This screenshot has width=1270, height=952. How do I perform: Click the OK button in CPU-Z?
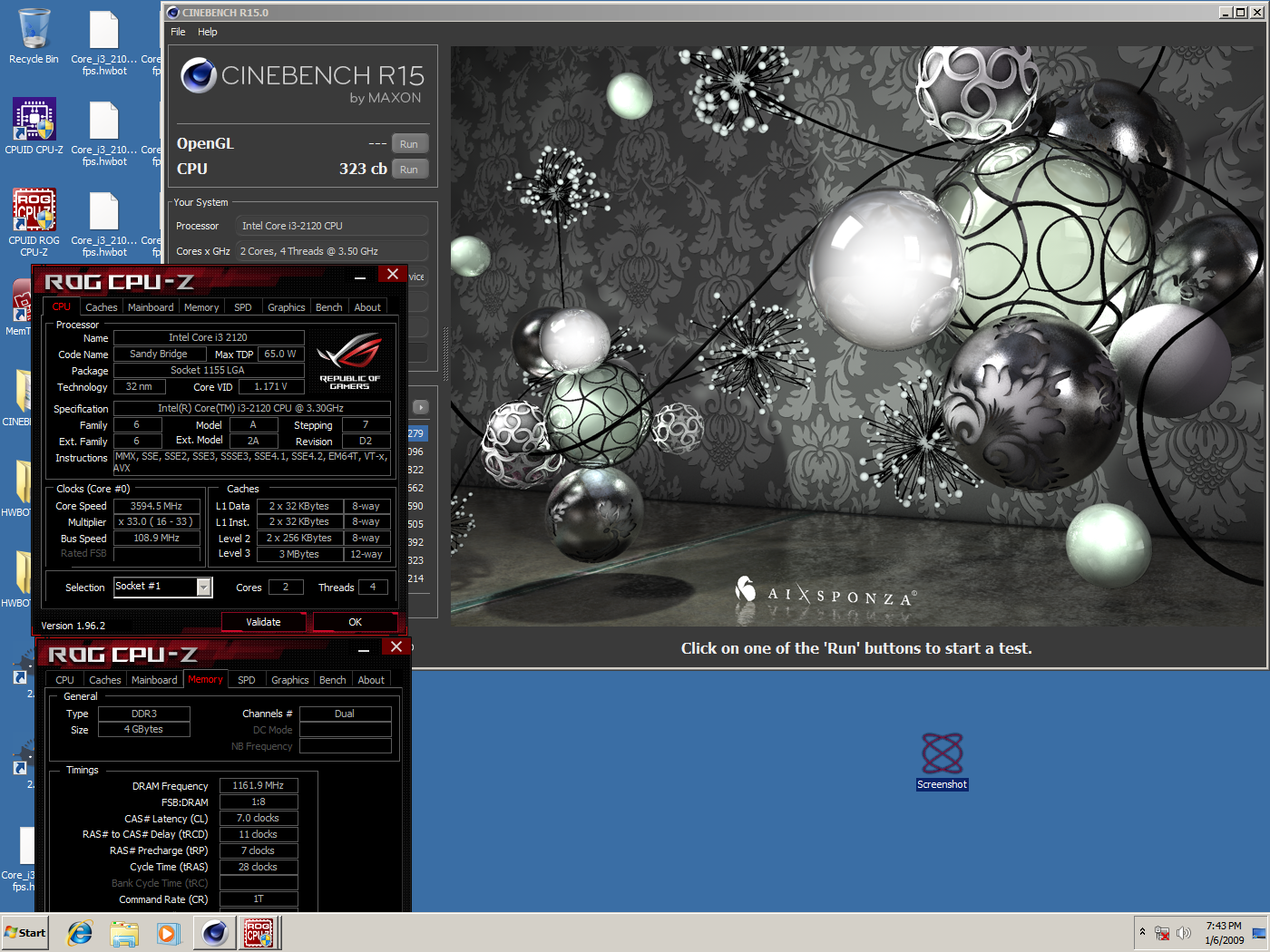(x=356, y=622)
